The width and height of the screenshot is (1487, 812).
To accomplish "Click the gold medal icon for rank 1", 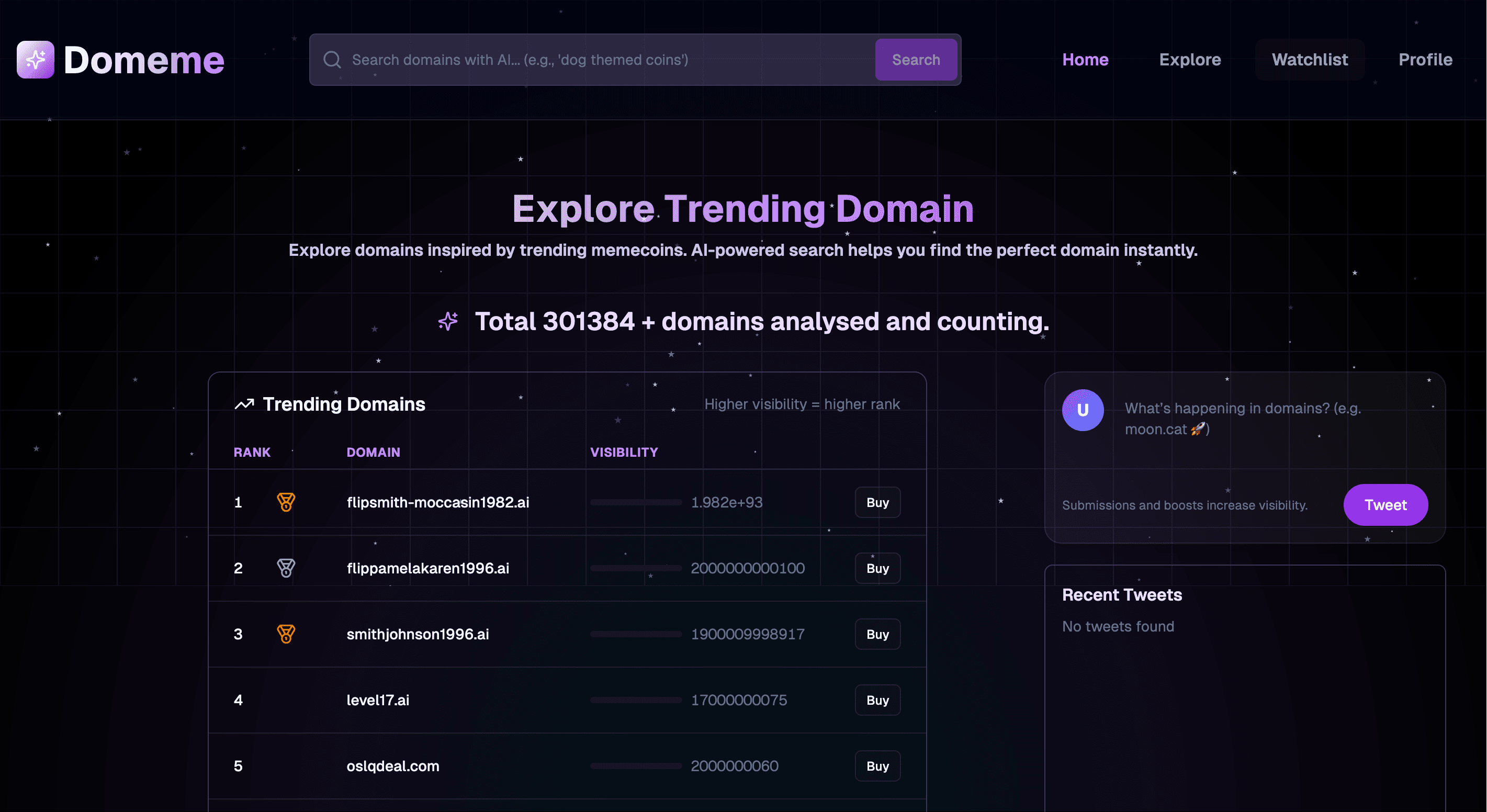I will (x=286, y=502).
